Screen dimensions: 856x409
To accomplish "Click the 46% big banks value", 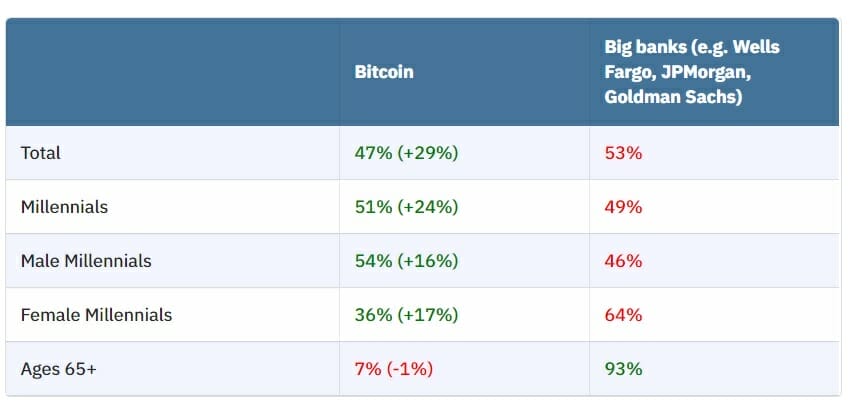I will coord(623,261).
